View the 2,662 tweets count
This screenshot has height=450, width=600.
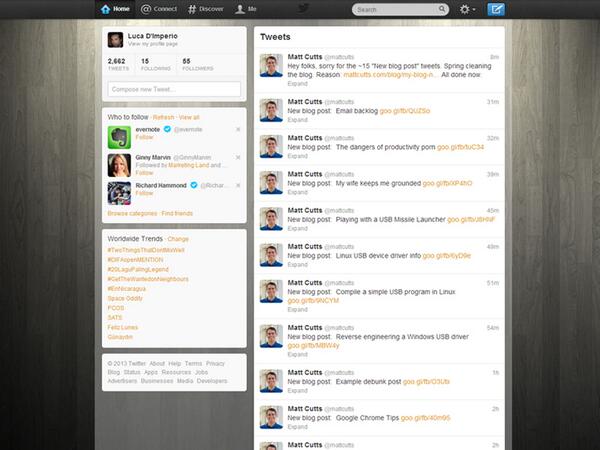tap(118, 64)
